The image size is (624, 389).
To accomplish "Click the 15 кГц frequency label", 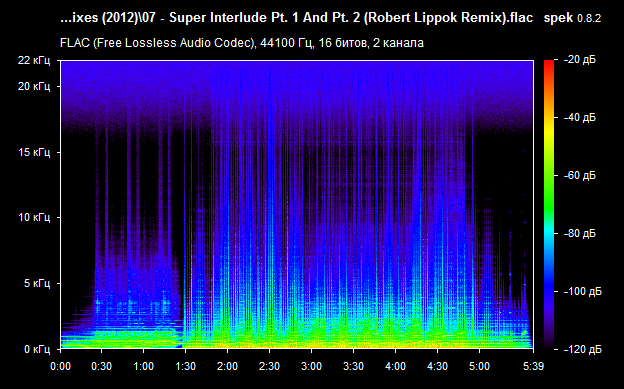I will point(34,152).
